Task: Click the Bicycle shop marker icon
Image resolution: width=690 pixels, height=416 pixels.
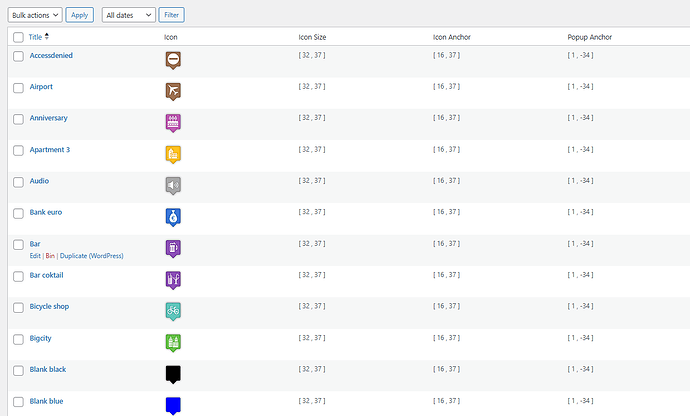Action: click(173, 310)
